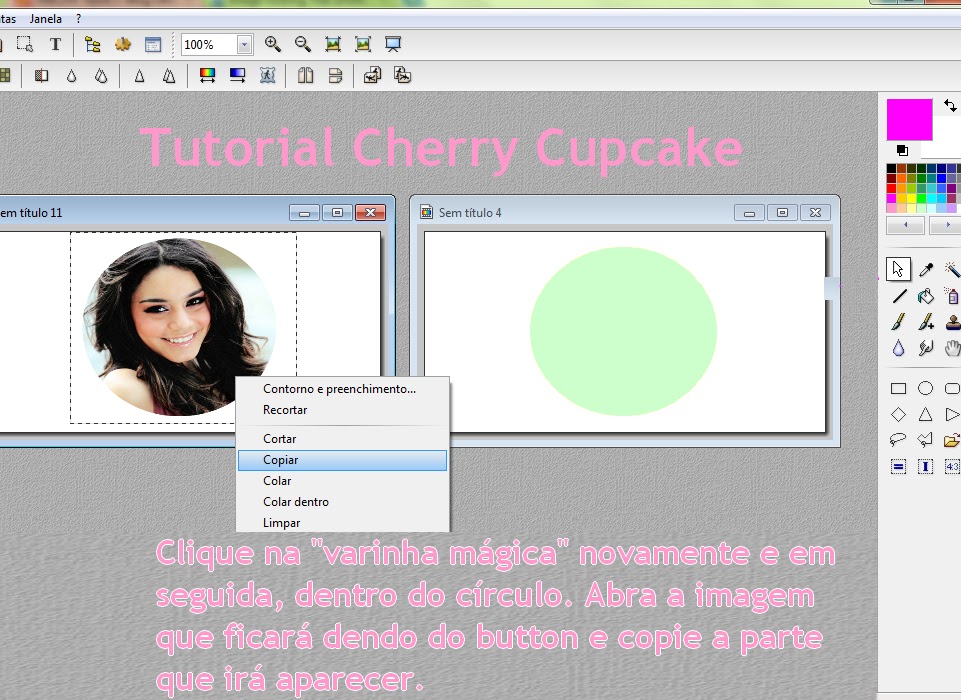Click the 100% zoom input field

(209, 45)
